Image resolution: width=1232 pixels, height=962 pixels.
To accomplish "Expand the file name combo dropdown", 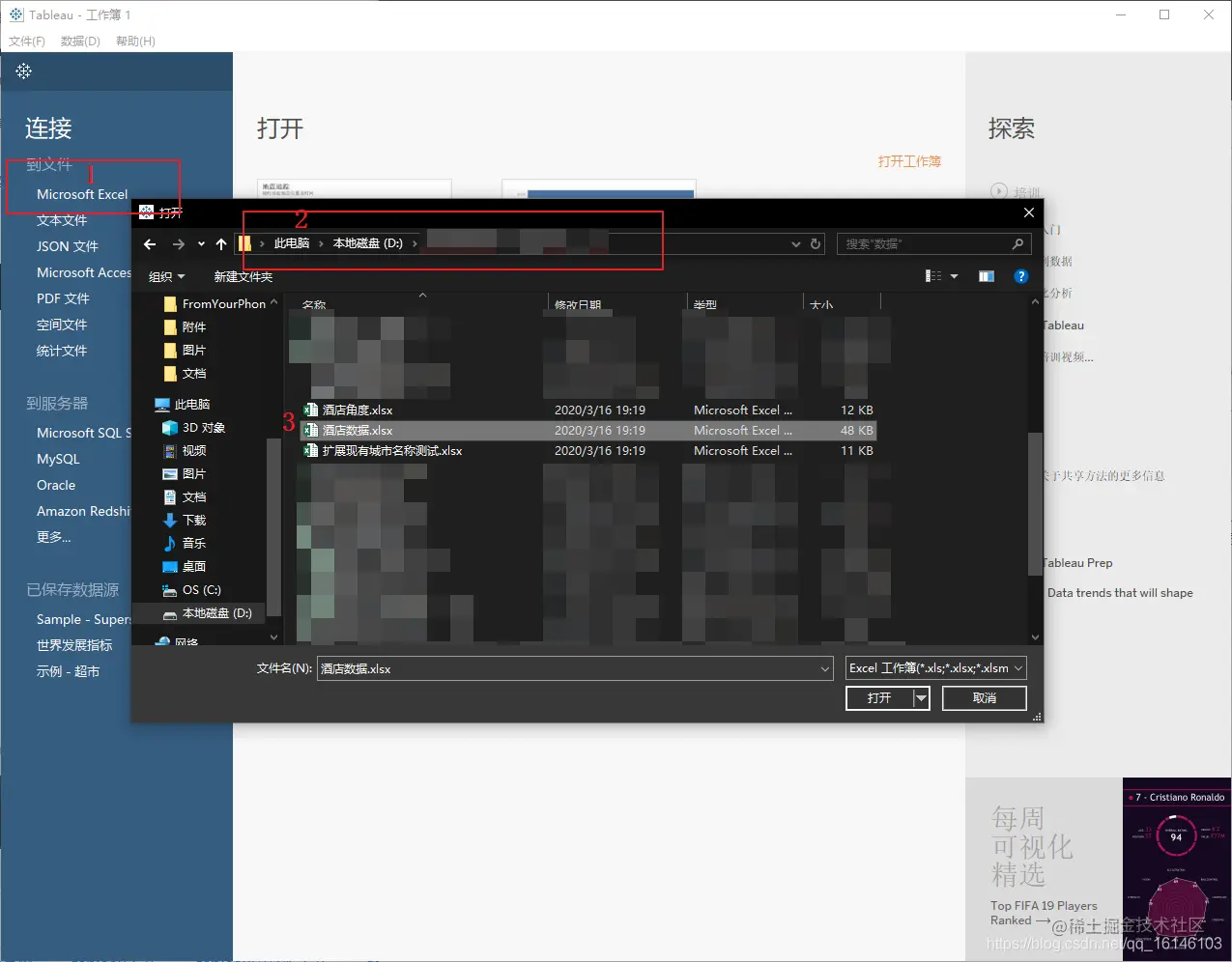I will coord(825,668).
